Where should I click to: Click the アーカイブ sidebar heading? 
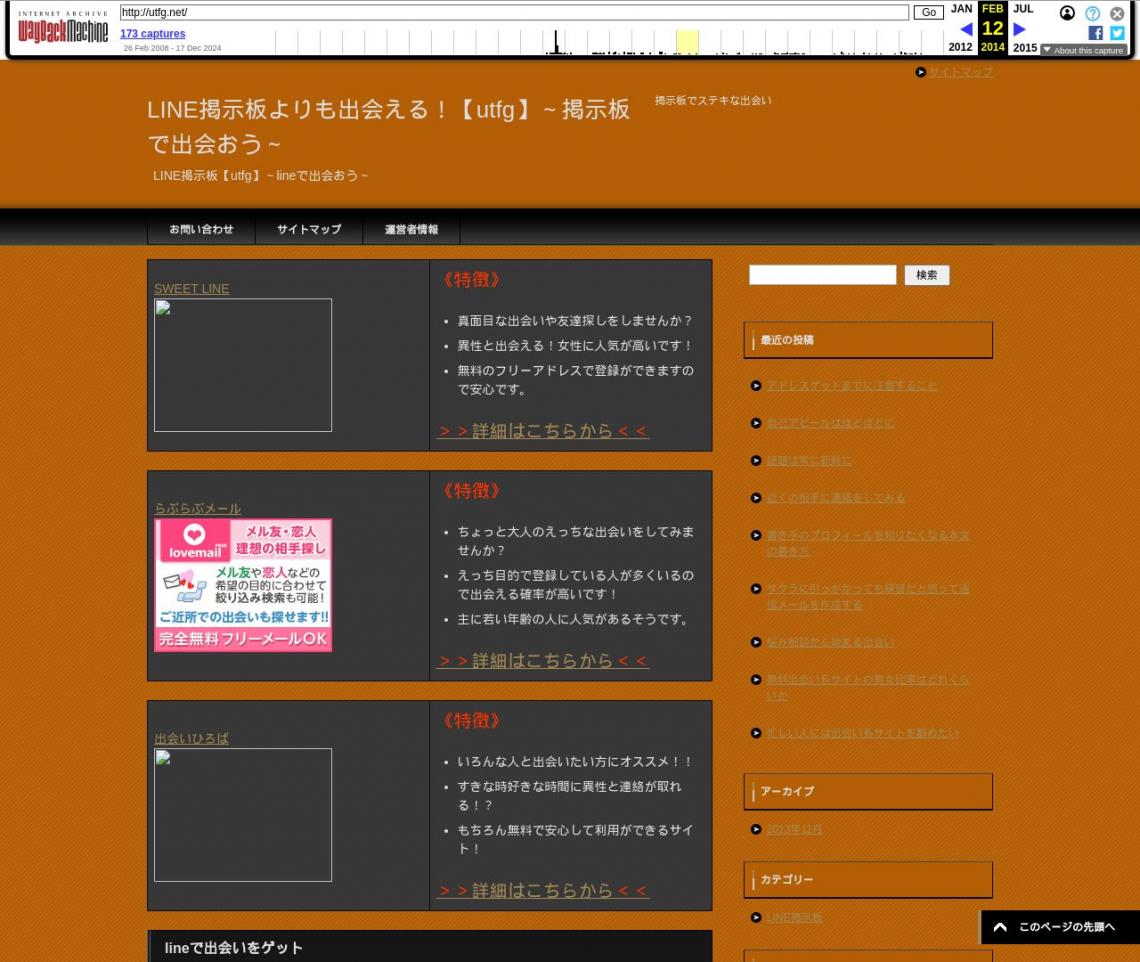click(x=868, y=791)
